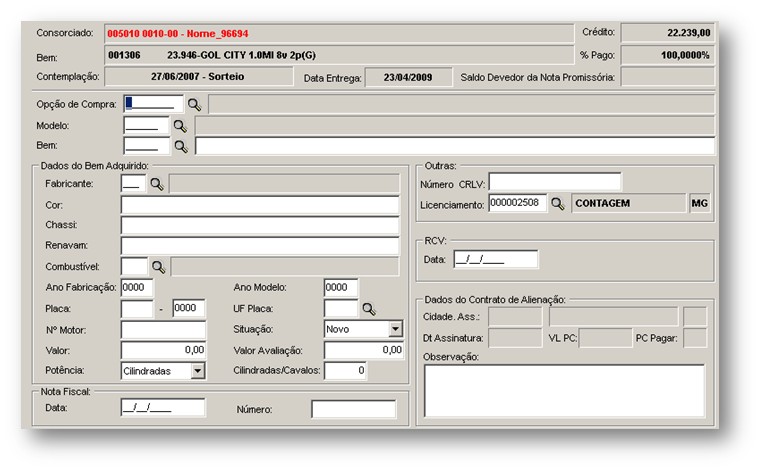The height and width of the screenshot is (471, 761).
Task: Open the Licenciamento city search magnifier
Action: (558, 203)
